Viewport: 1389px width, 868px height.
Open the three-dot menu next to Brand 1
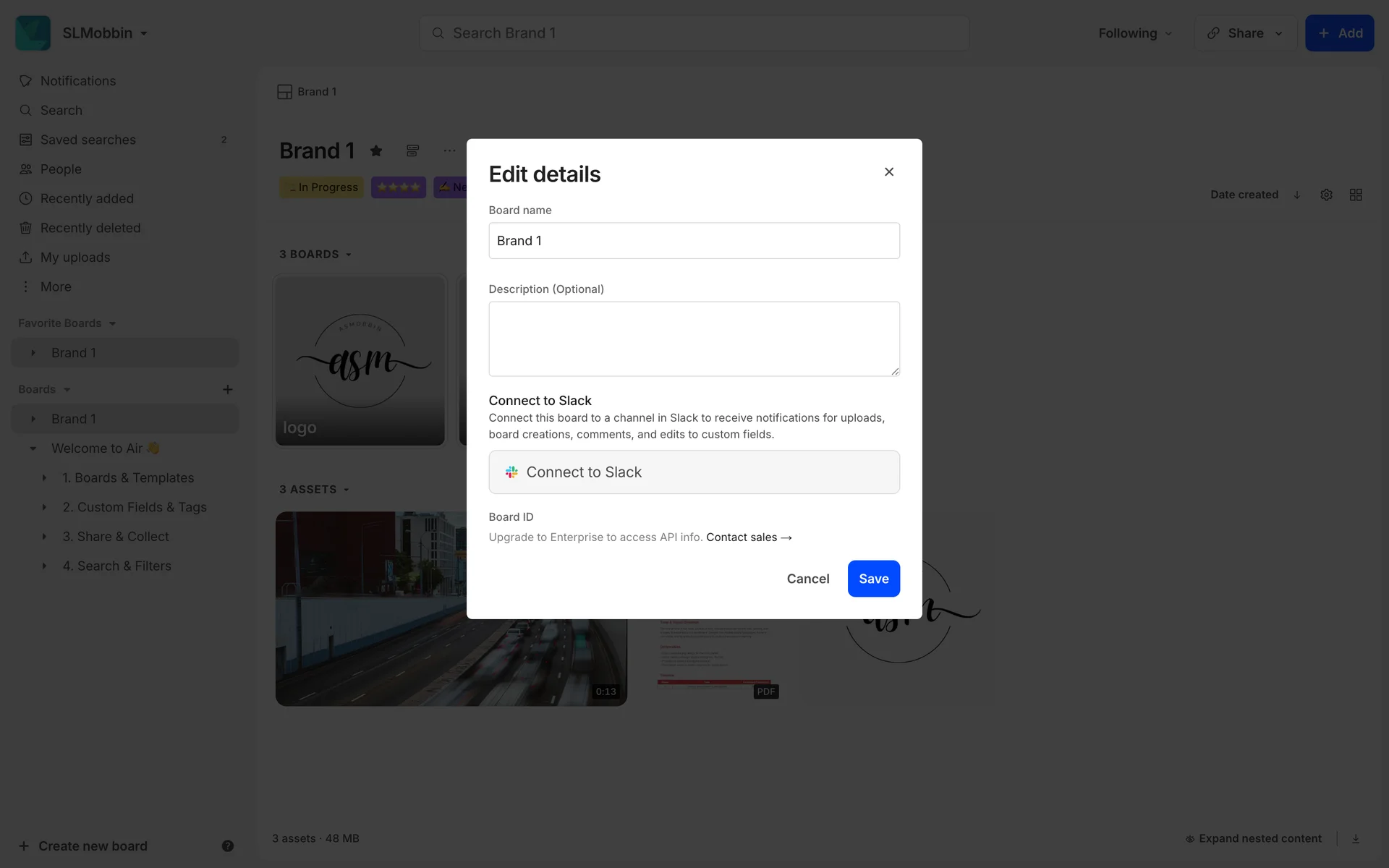click(x=449, y=150)
